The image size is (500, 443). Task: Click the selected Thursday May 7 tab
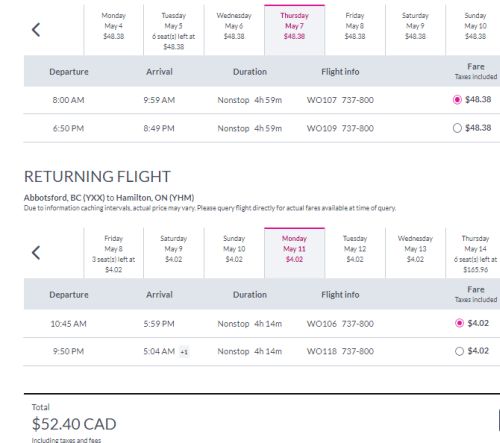tap(294, 30)
